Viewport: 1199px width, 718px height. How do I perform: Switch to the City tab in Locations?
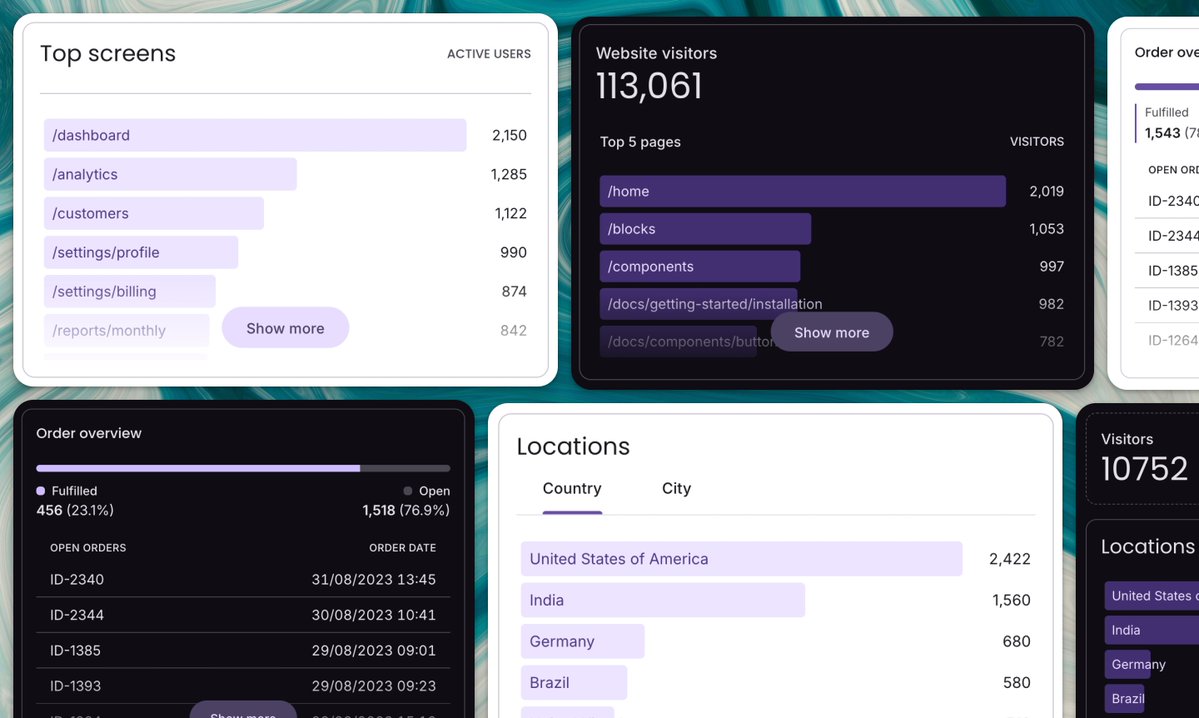click(676, 489)
